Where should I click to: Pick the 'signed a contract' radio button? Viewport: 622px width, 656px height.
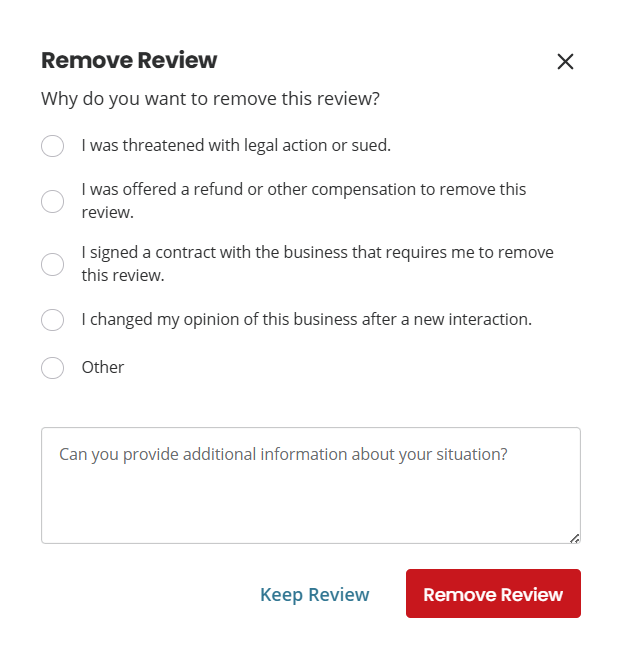tap(52, 264)
